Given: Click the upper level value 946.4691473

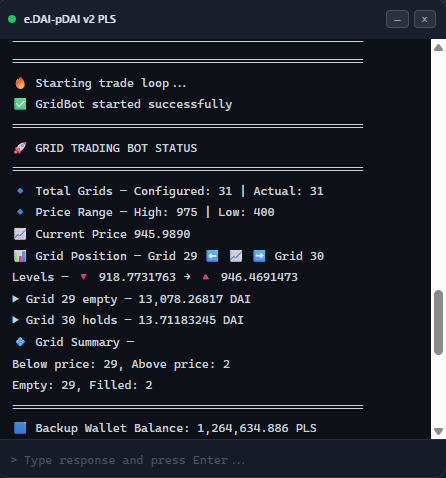Looking at the screenshot, I should click(x=259, y=277).
